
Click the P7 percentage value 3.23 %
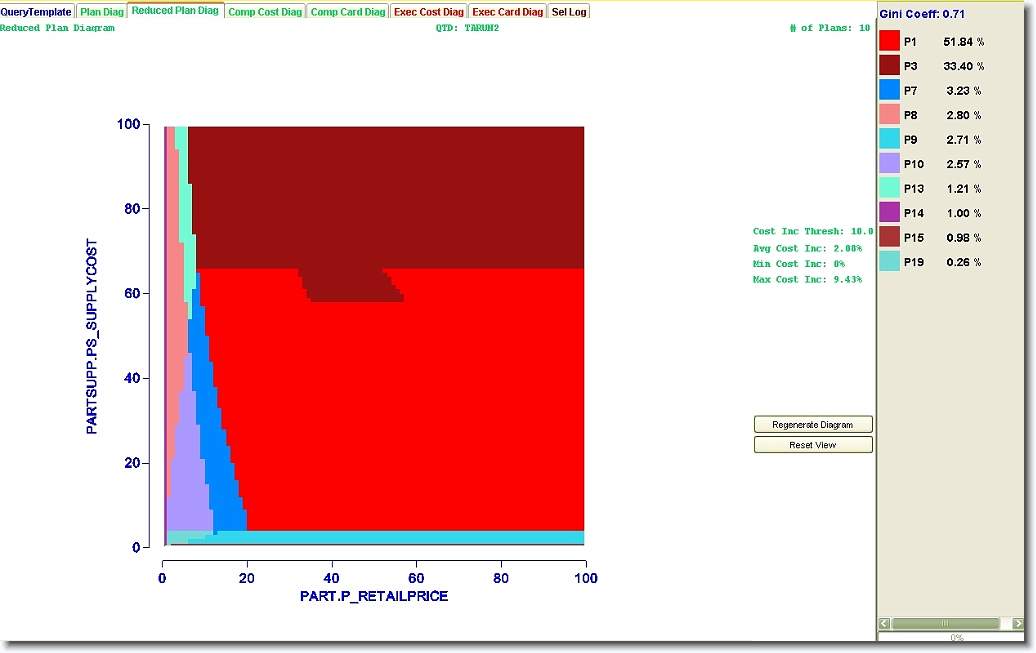963,91
